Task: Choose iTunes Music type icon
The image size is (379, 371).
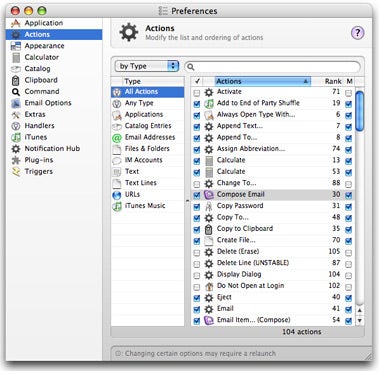Action: click(117, 206)
